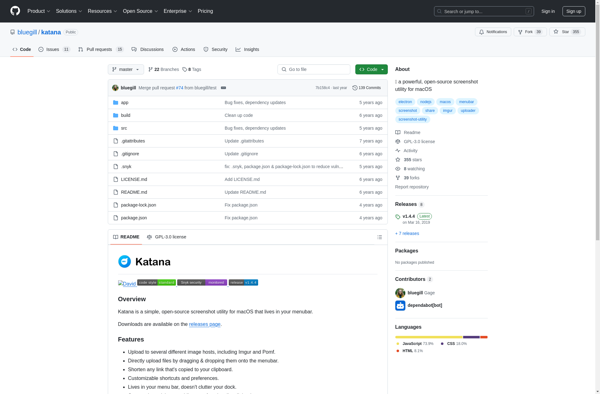Open Readme link in About sidebar
The width and height of the screenshot is (600, 394).
coord(408,132)
